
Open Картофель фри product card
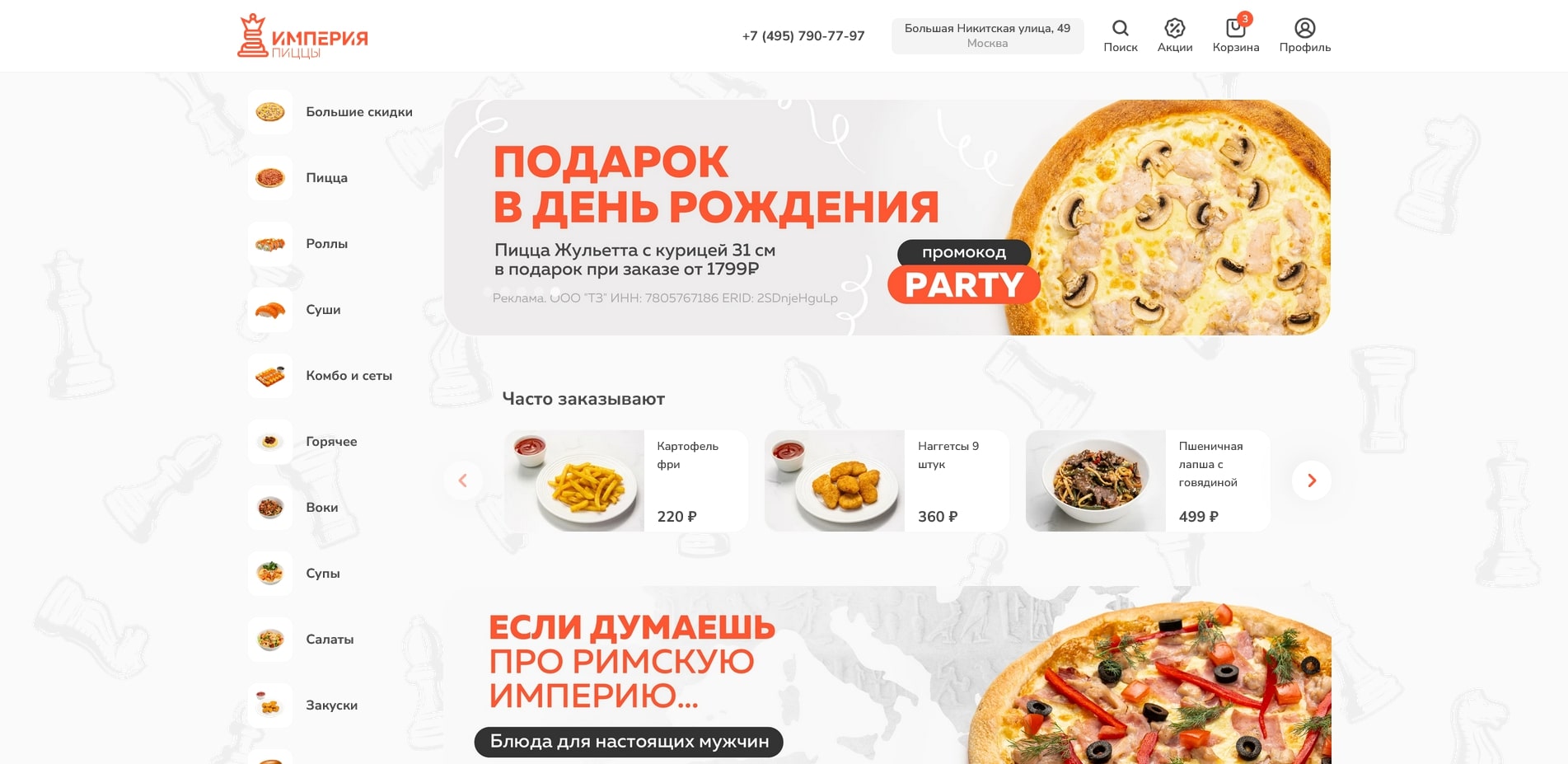(x=626, y=480)
